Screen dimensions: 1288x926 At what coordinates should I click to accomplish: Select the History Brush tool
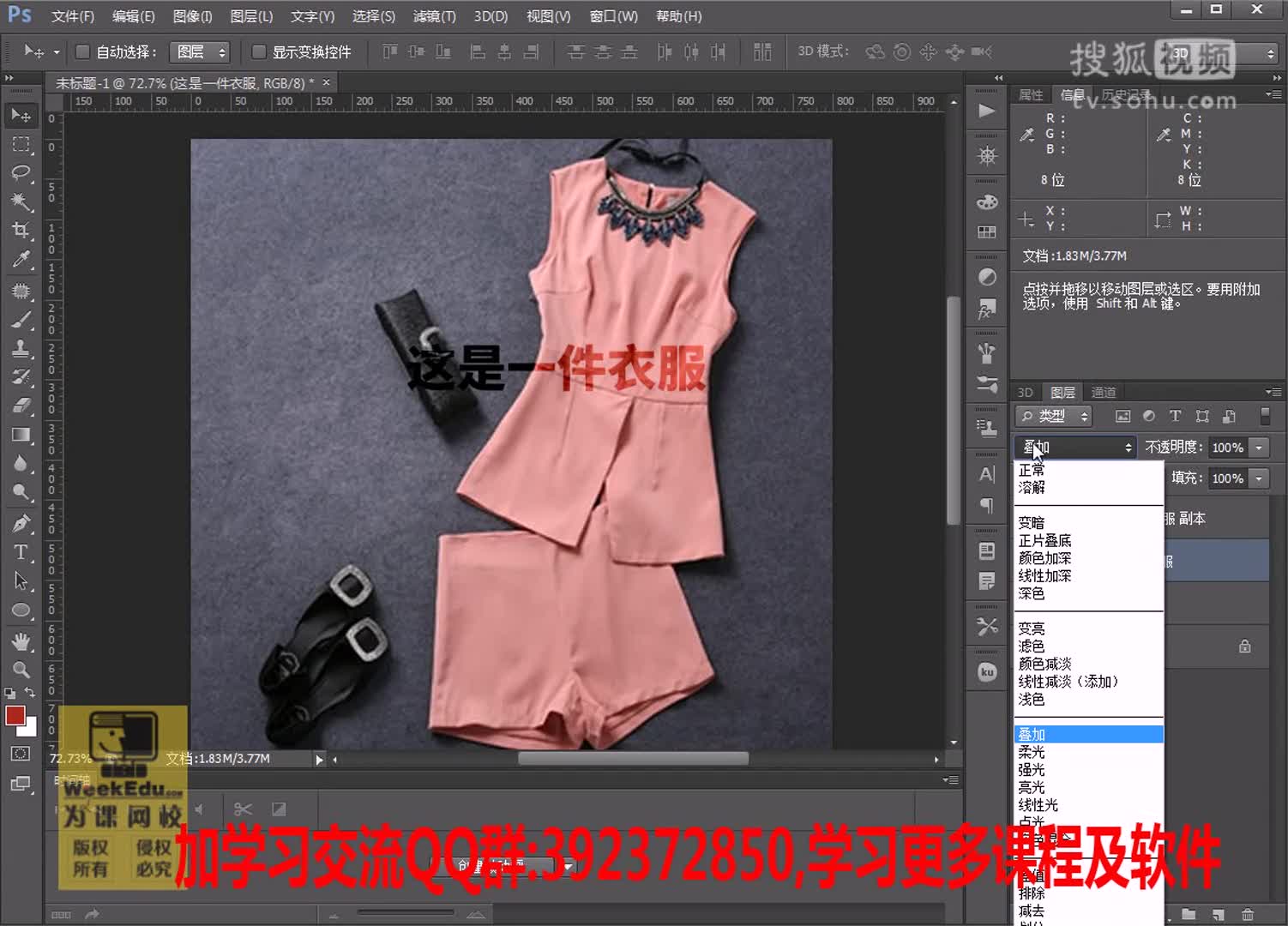[x=21, y=377]
